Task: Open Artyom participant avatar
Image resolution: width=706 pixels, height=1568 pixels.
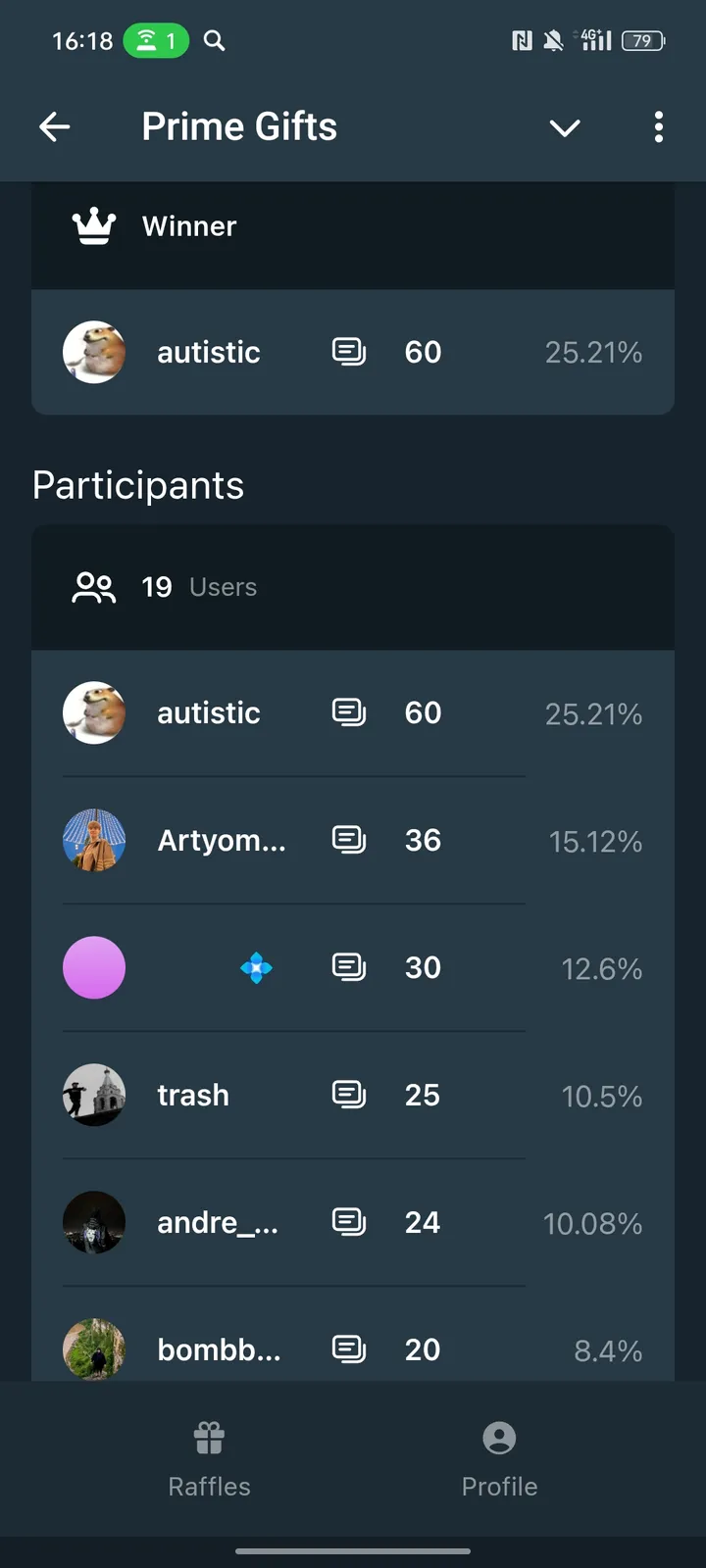Action: coord(94,840)
